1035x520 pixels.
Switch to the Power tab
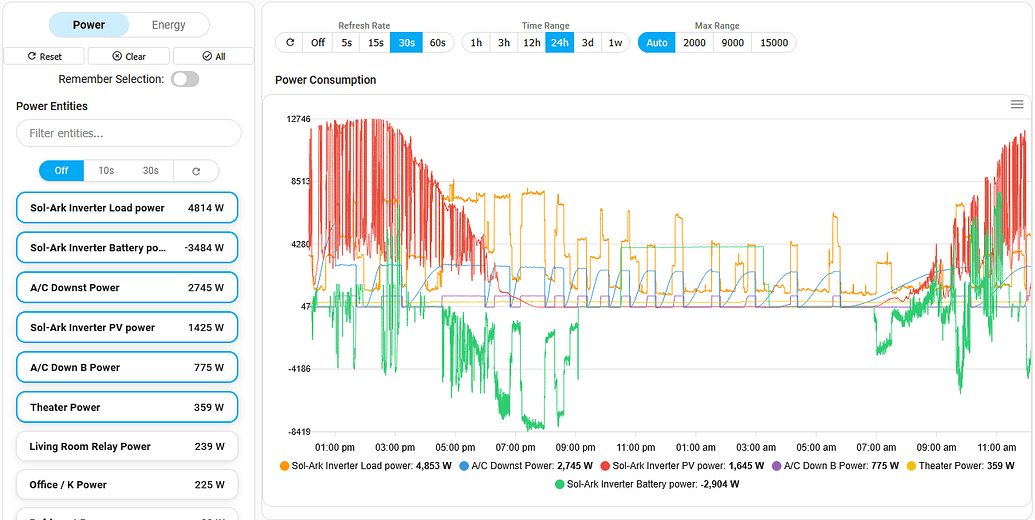[x=89, y=25]
